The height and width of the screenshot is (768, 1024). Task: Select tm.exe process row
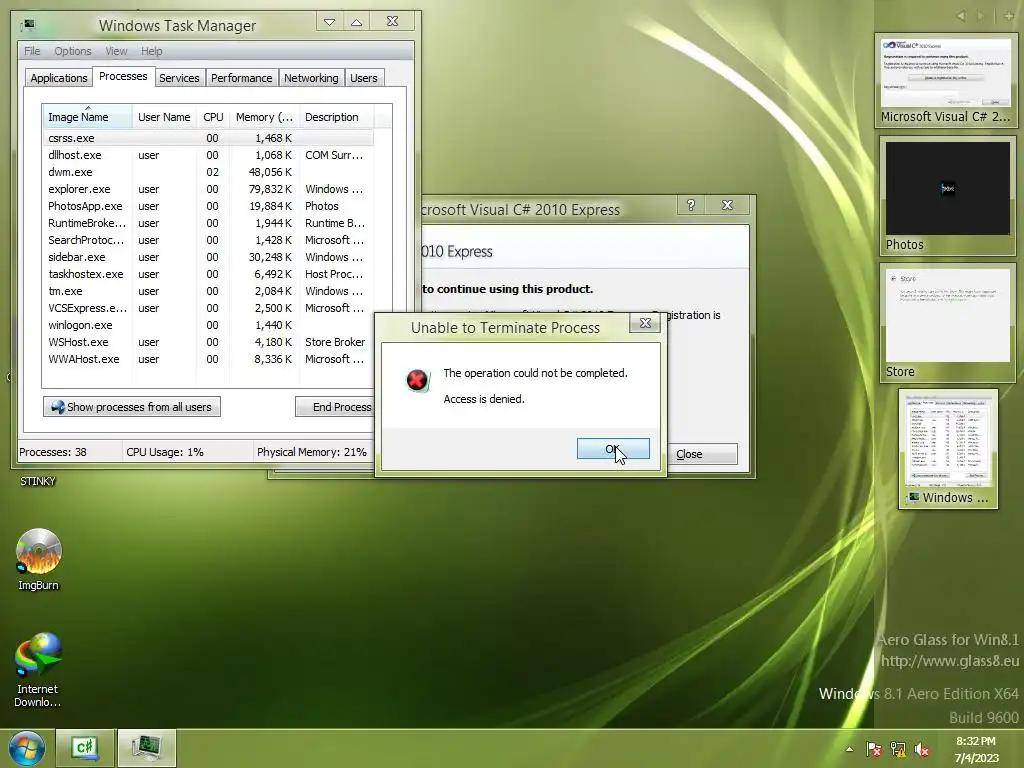tap(209, 291)
